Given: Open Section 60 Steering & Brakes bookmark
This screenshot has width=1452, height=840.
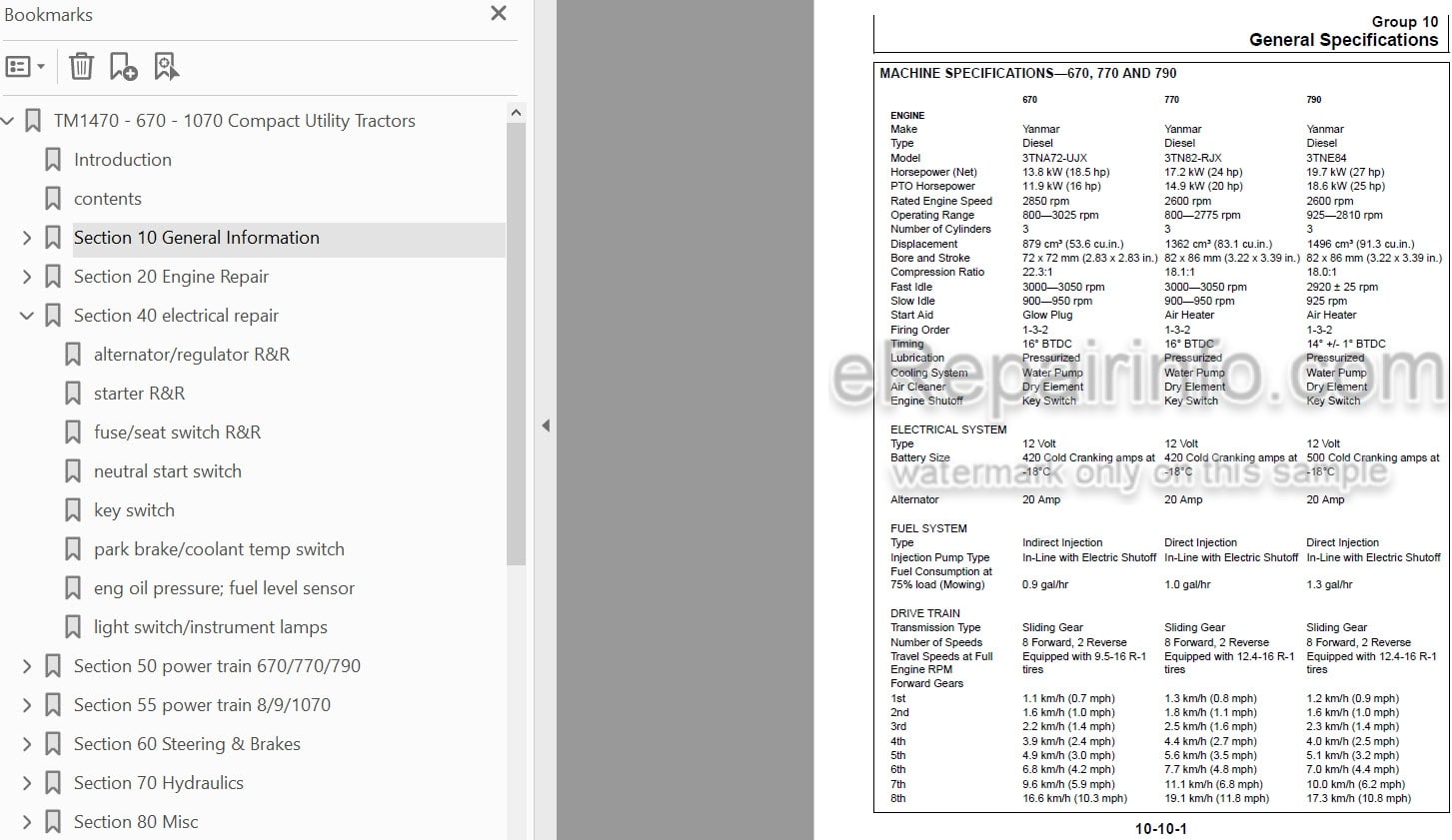Looking at the screenshot, I should (x=187, y=744).
